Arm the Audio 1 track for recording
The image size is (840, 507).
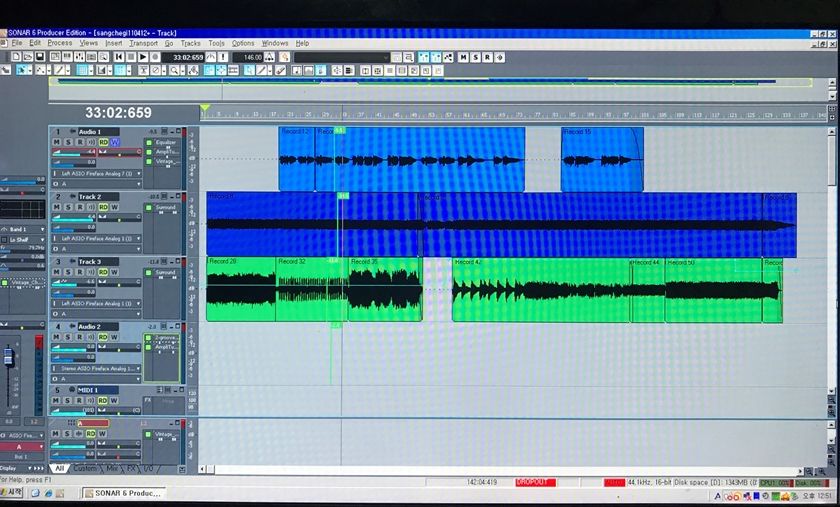[80, 142]
